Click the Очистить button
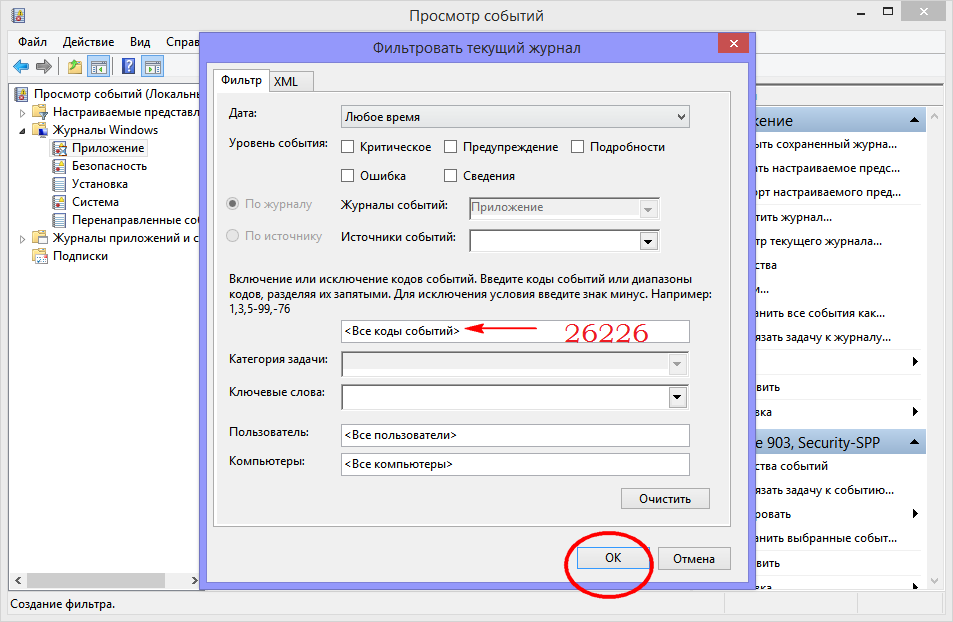953x622 pixels. tap(665, 498)
